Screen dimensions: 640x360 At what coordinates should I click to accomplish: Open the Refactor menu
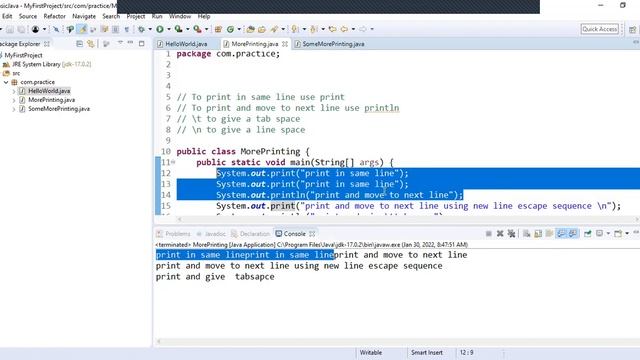[55, 16]
